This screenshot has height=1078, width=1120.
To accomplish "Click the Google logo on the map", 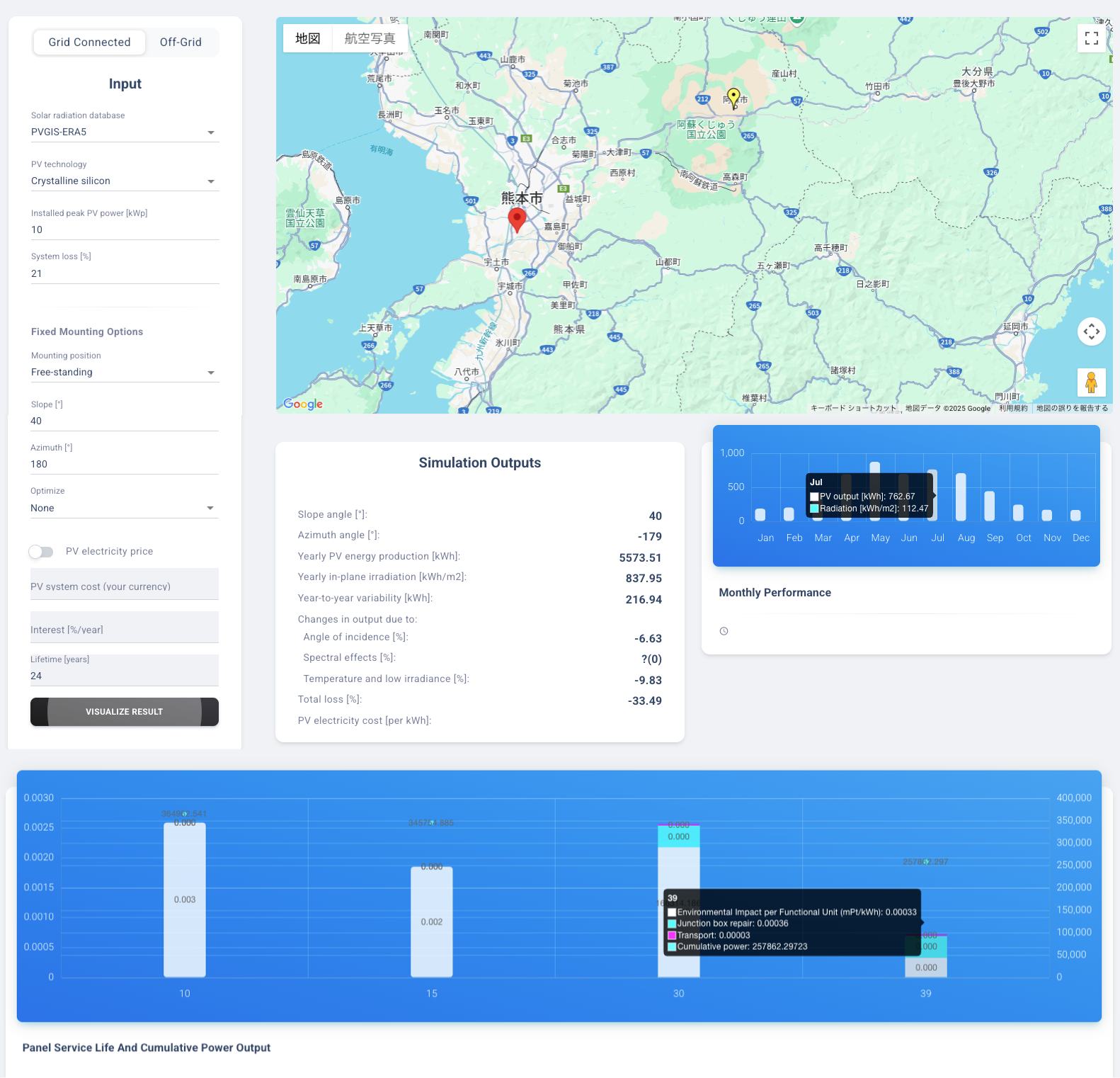I will pyautogui.click(x=303, y=404).
